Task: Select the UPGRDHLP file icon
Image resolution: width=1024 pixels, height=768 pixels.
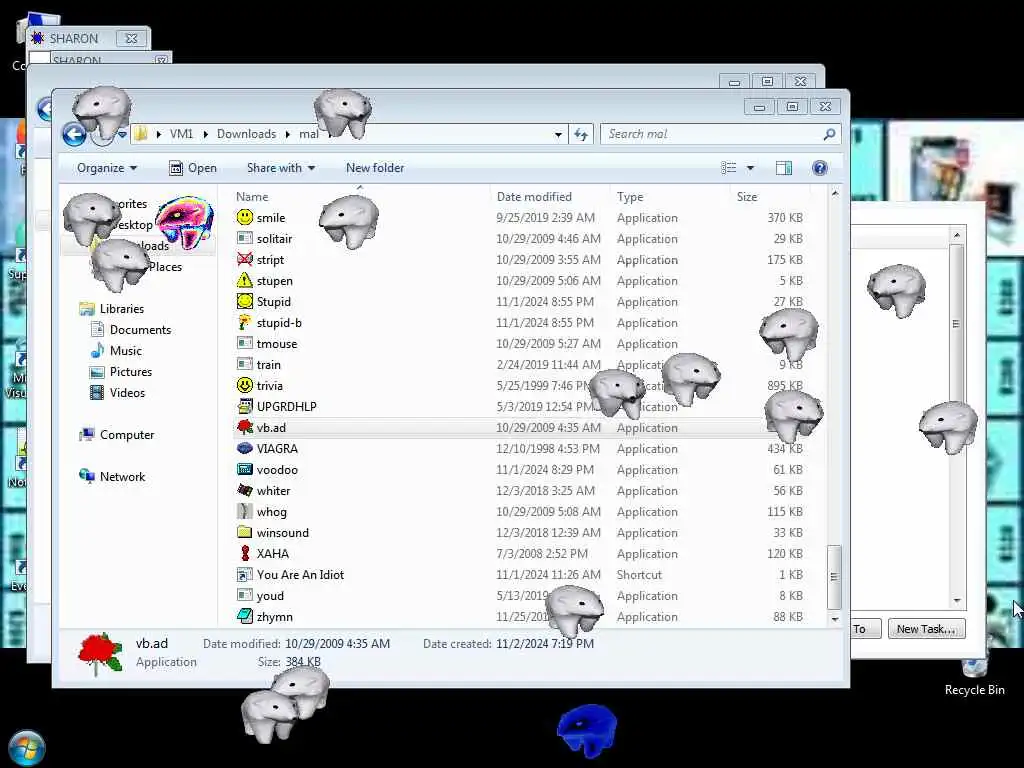Action: tap(245, 406)
